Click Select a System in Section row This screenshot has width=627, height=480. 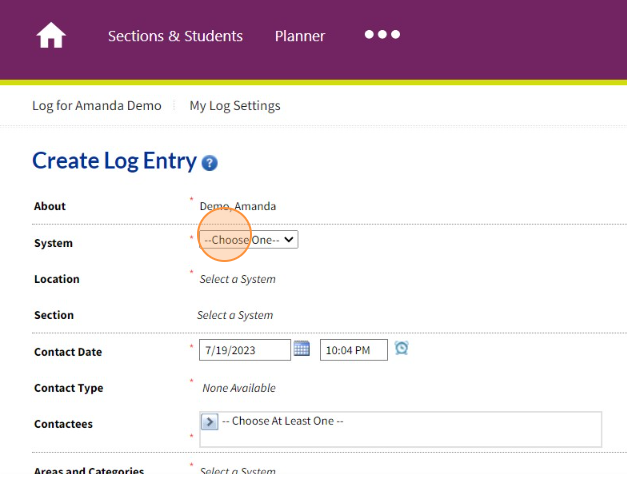(235, 315)
